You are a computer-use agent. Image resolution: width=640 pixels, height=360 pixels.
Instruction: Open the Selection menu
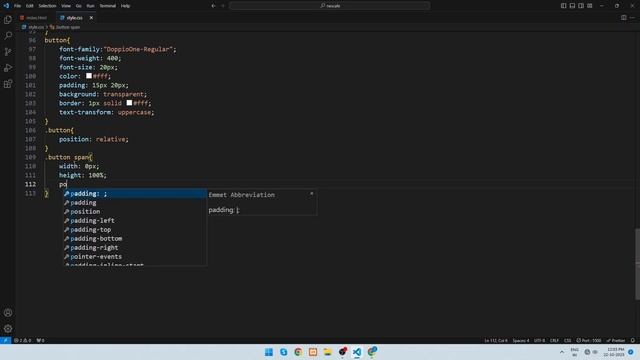pyautogui.click(x=47, y=6)
